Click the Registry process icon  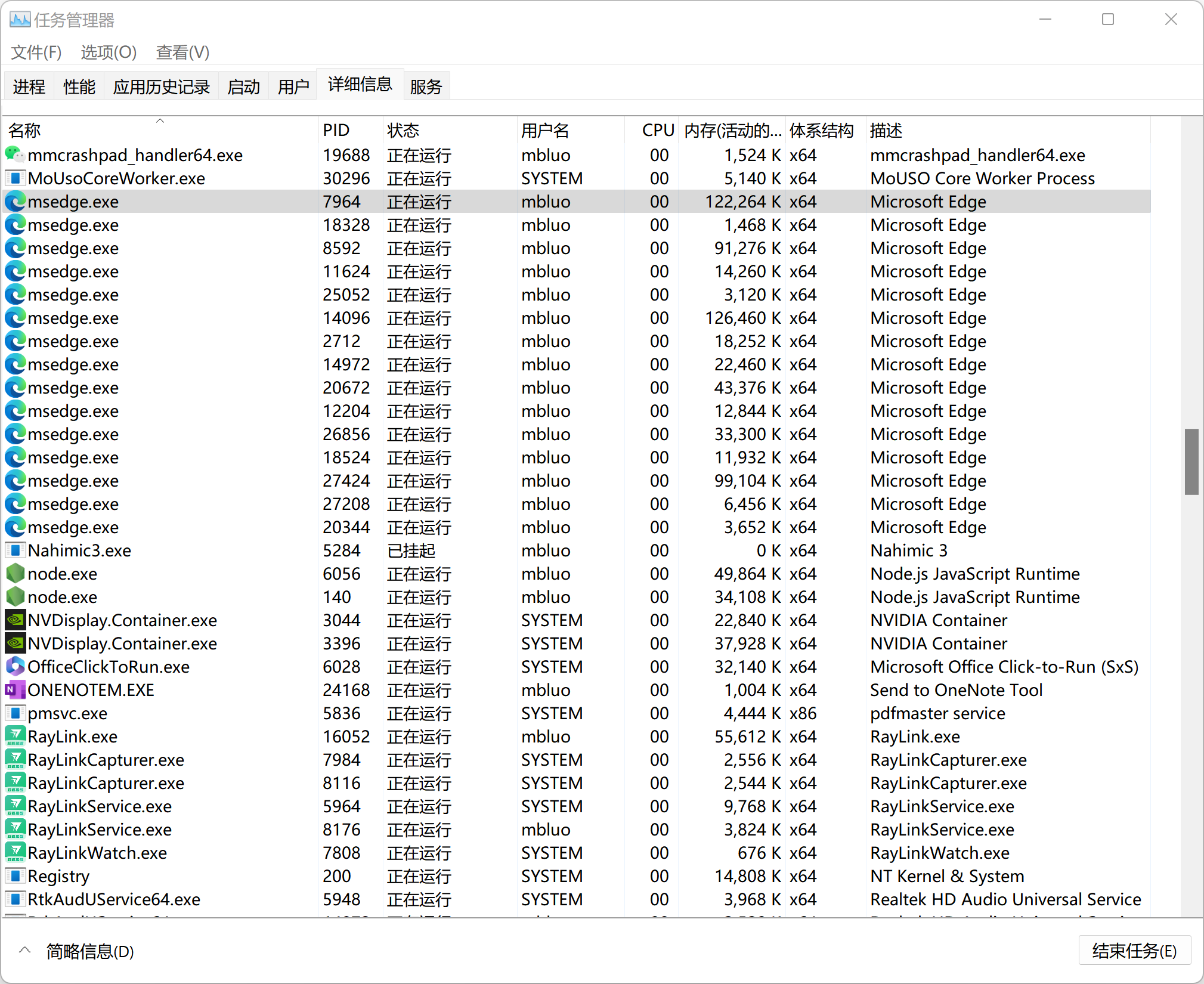(x=15, y=876)
